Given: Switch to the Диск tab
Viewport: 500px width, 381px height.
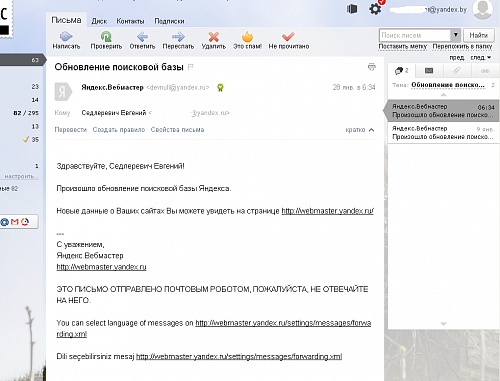Looking at the screenshot, I should point(99,21).
